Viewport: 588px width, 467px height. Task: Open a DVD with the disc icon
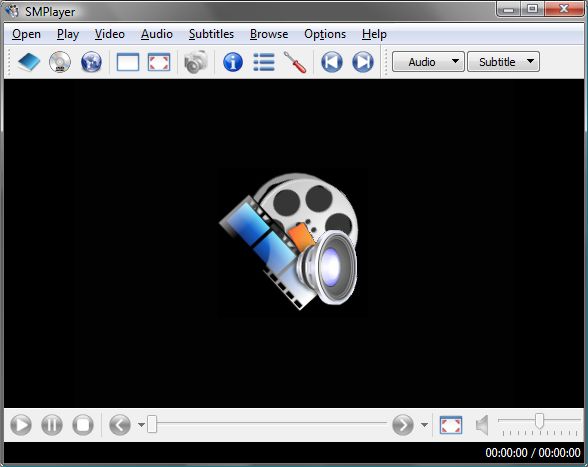pyautogui.click(x=60, y=62)
